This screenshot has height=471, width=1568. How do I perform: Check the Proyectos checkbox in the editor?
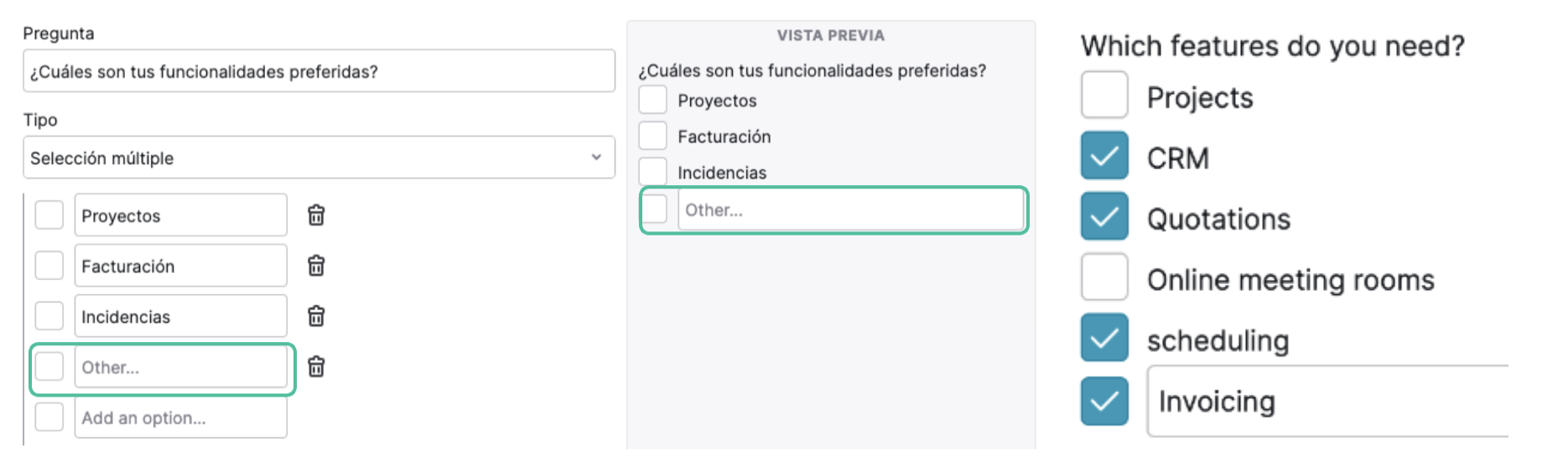pos(49,215)
